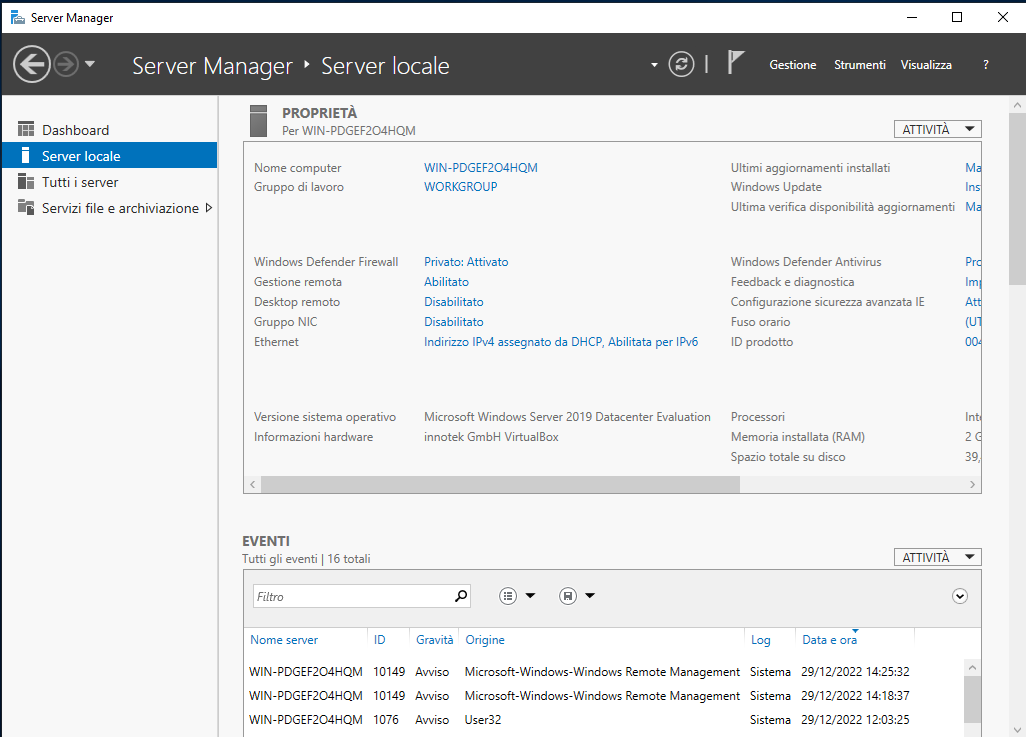Open the help question mark menu

(x=985, y=65)
